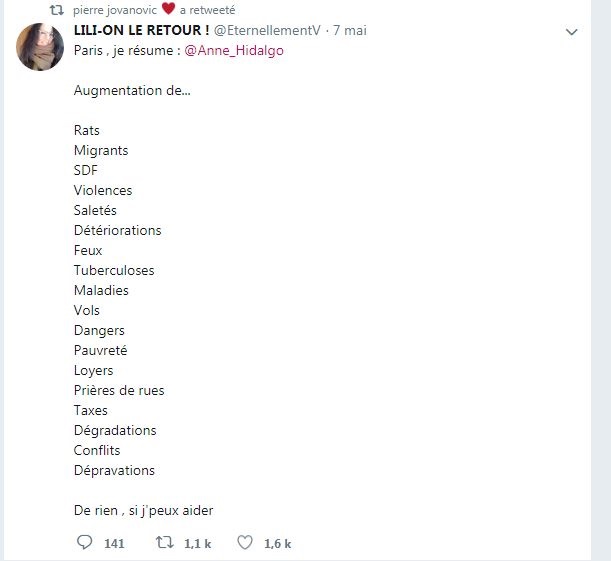611x561 pixels.
Task: Open the @Anne_Hidalgo mention link
Action: [234, 51]
